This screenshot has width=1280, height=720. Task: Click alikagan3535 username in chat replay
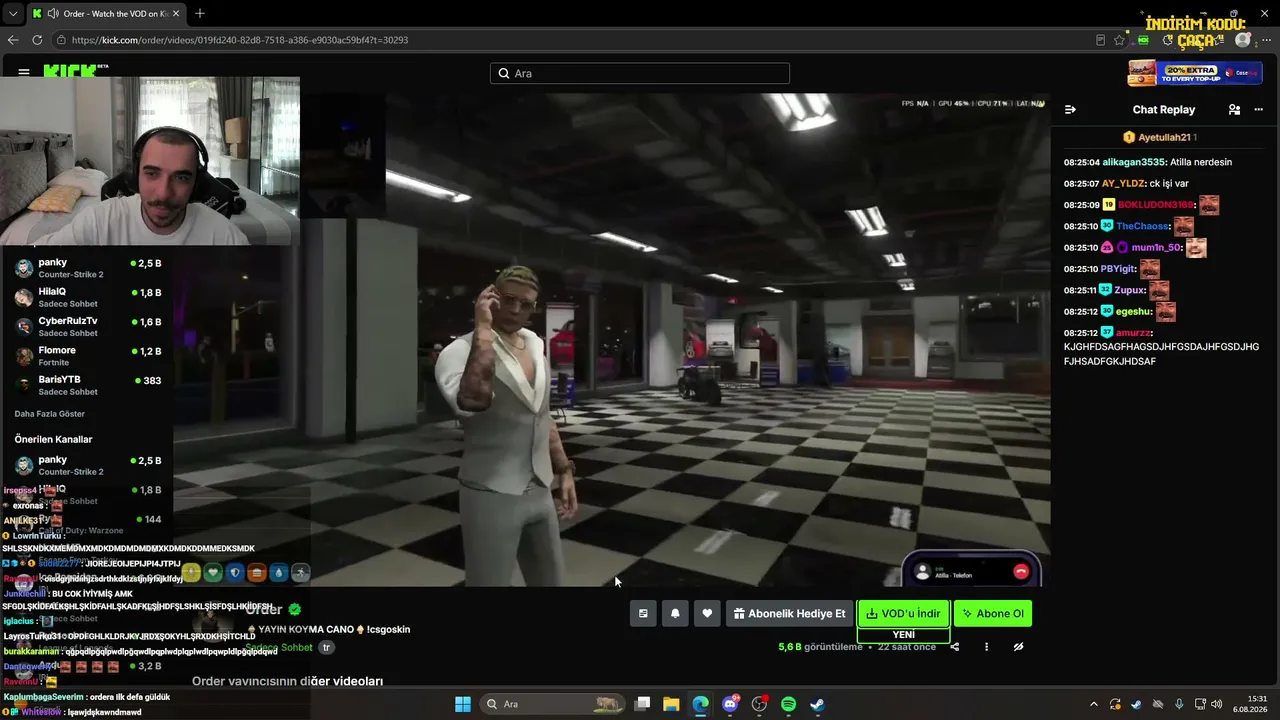click(1134, 162)
